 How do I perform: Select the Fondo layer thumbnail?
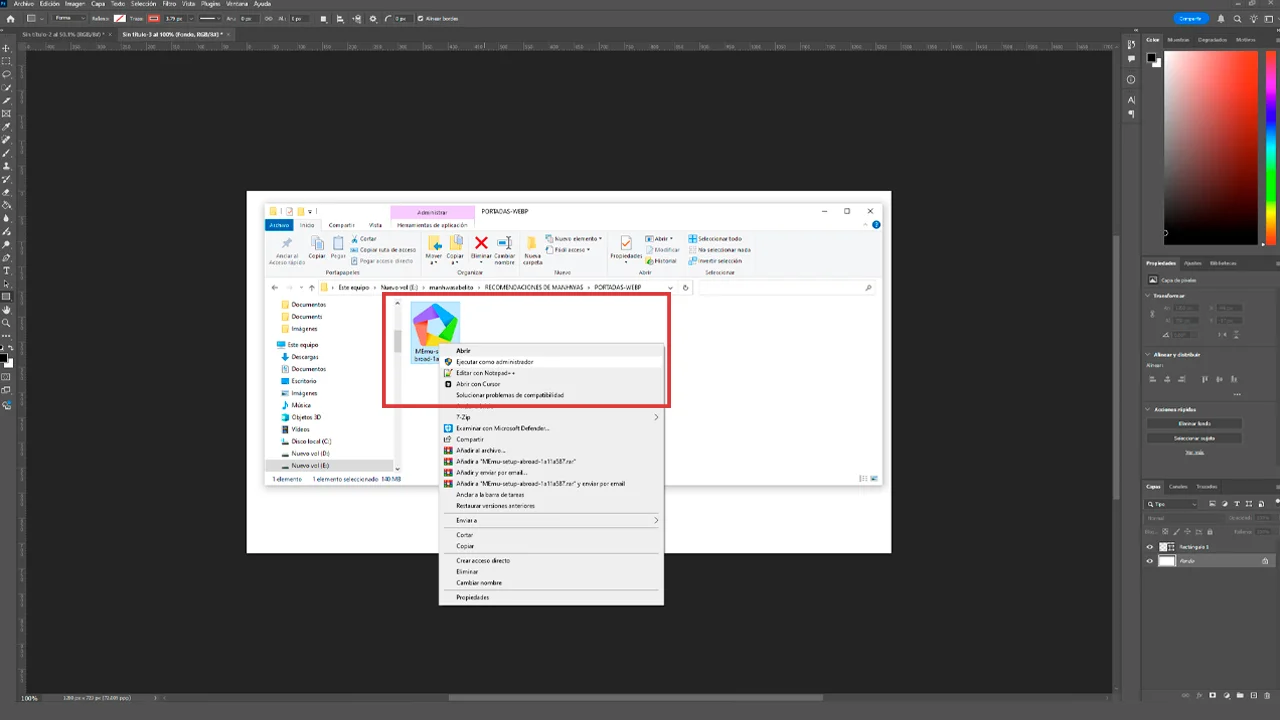point(1166,561)
